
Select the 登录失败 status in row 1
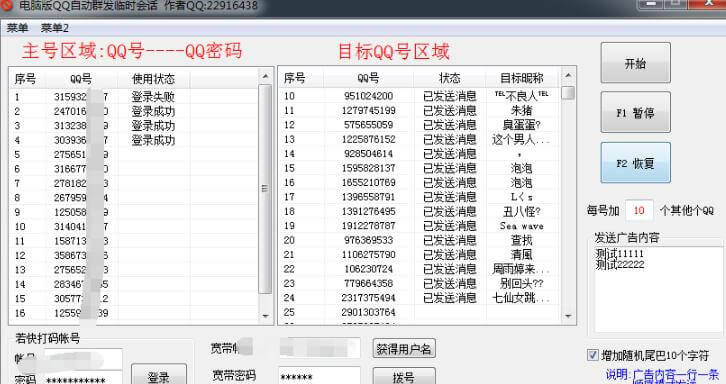pyautogui.click(x=153, y=97)
